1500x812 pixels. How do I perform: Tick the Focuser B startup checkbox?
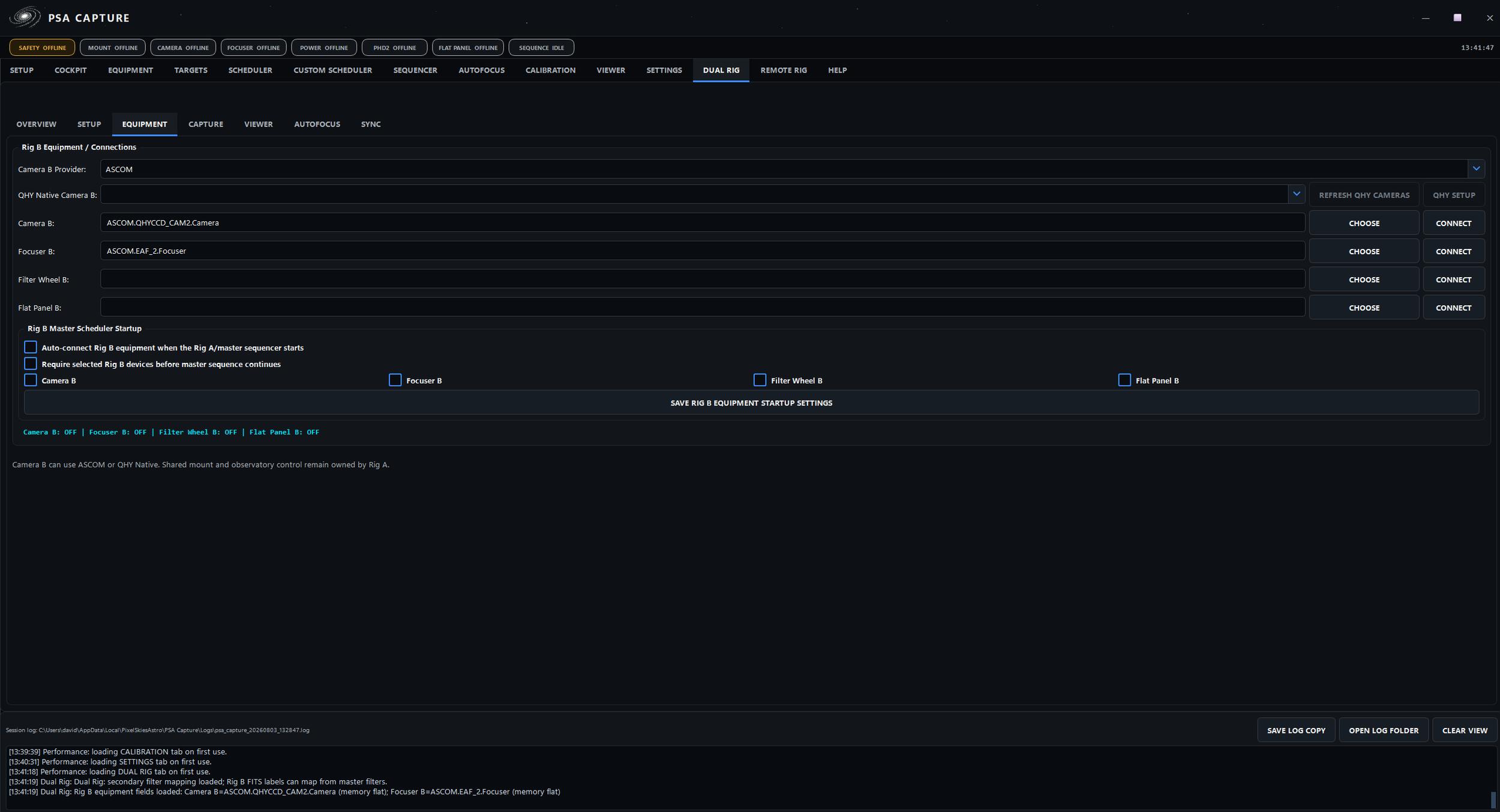[x=395, y=380]
